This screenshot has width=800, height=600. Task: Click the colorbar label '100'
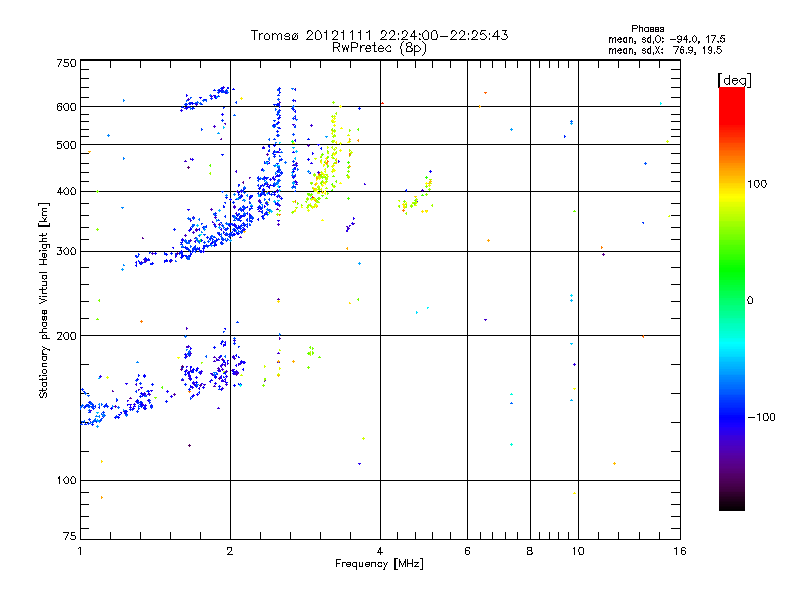coord(757,184)
